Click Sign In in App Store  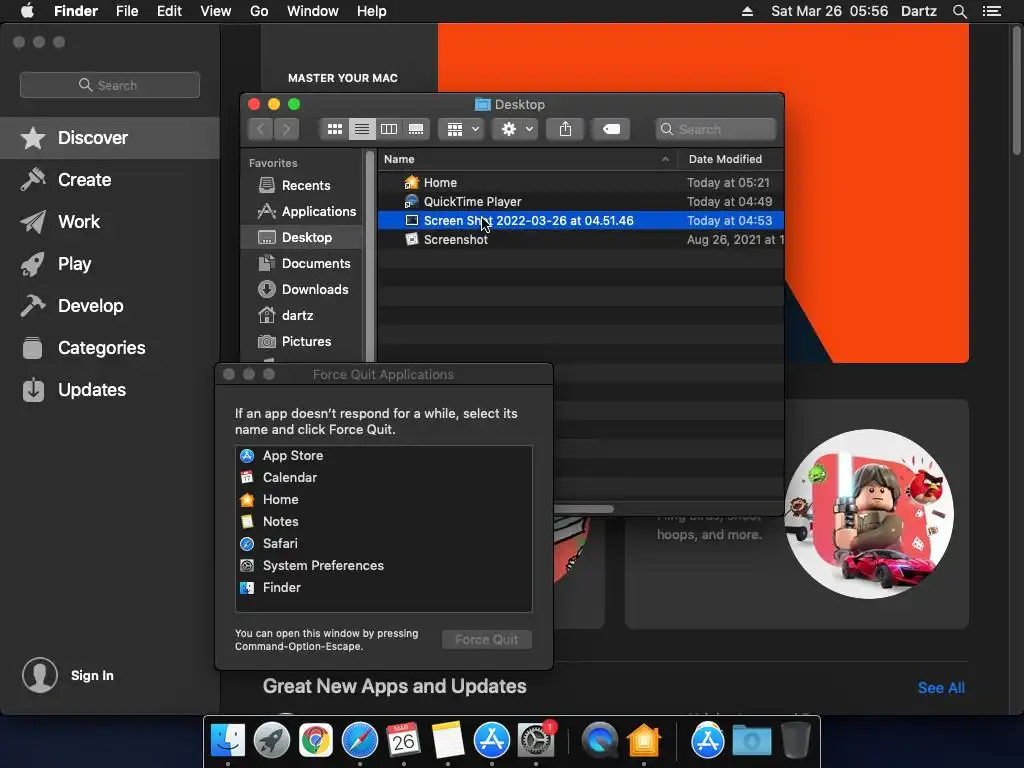tap(68, 675)
